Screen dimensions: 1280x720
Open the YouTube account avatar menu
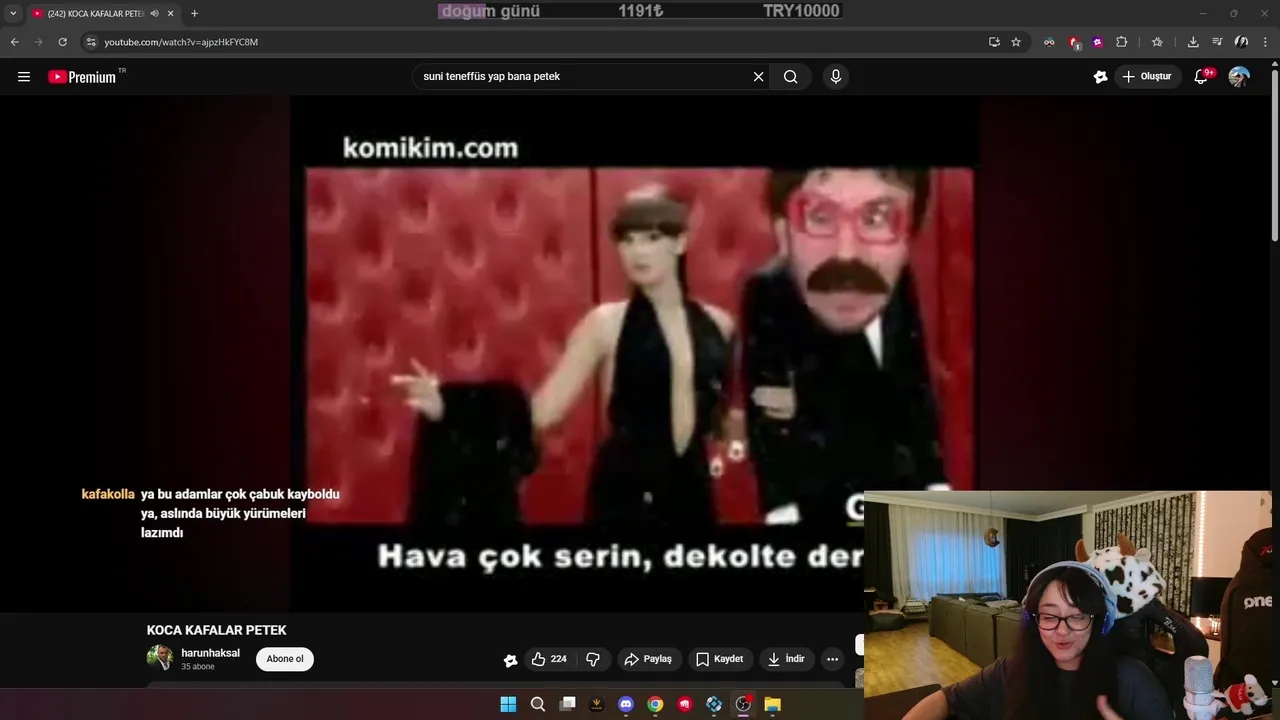click(1239, 77)
